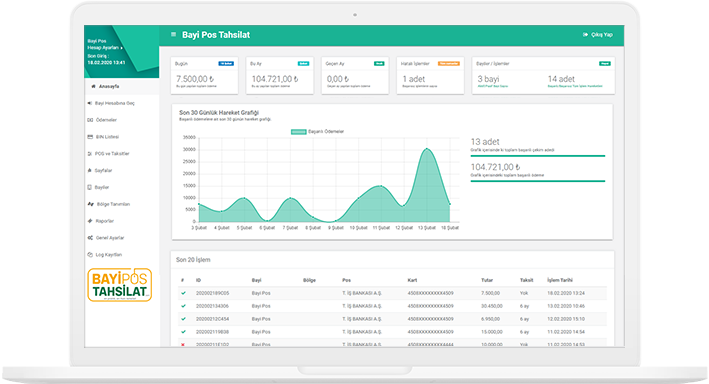Click amount 30.450,00 in table
709x384 pixels.
point(492,306)
